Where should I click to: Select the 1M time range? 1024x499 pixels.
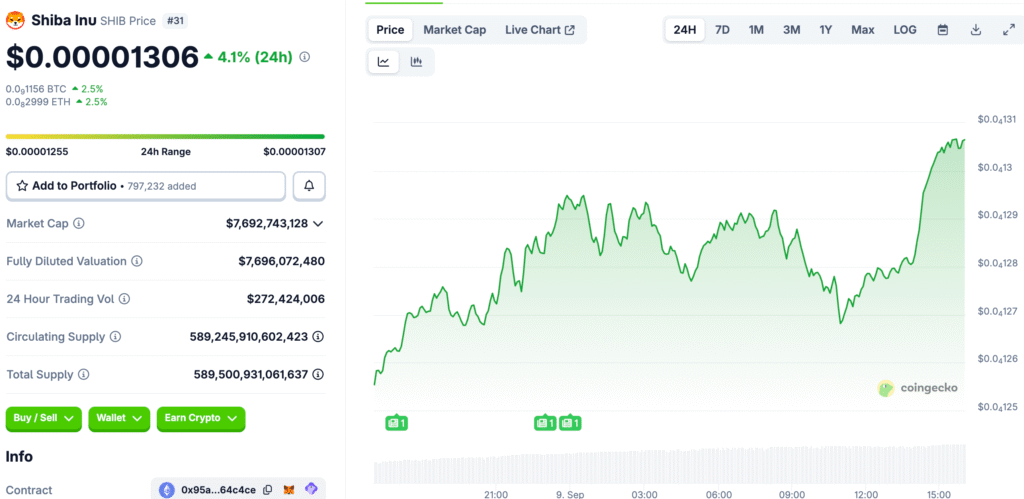tap(756, 30)
